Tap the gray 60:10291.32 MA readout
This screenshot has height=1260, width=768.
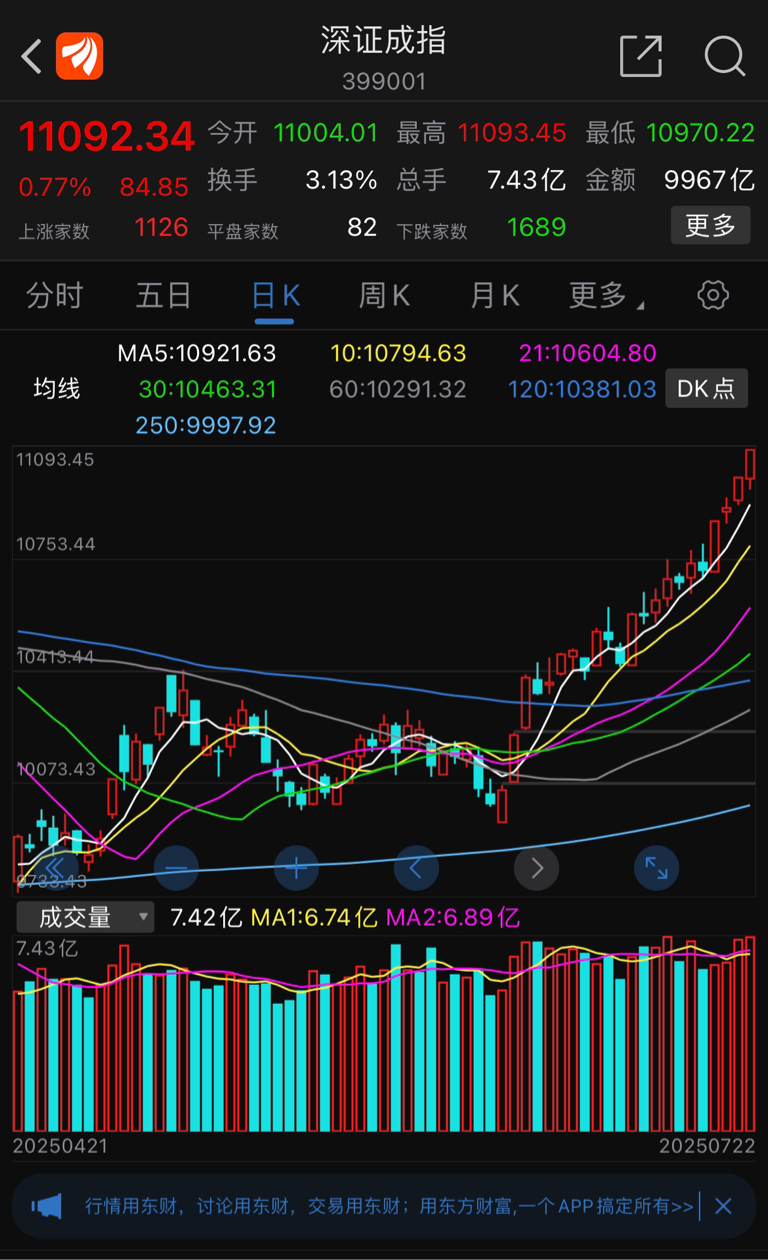[x=398, y=389]
